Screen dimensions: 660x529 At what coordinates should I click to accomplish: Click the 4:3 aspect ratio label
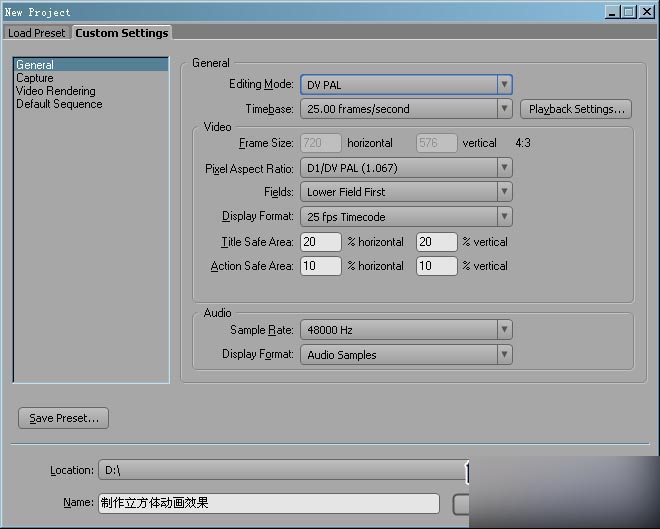pyautogui.click(x=523, y=143)
